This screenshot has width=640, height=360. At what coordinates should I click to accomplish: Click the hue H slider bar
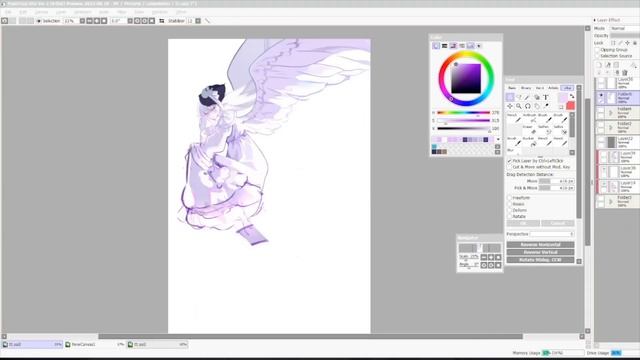pos(463,113)
